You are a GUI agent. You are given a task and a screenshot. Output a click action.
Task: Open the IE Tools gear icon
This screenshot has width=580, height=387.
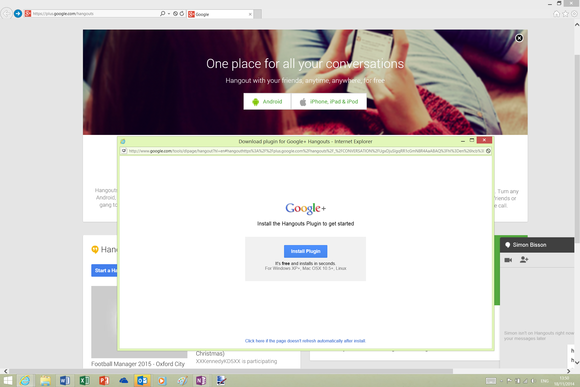(574, 14)
